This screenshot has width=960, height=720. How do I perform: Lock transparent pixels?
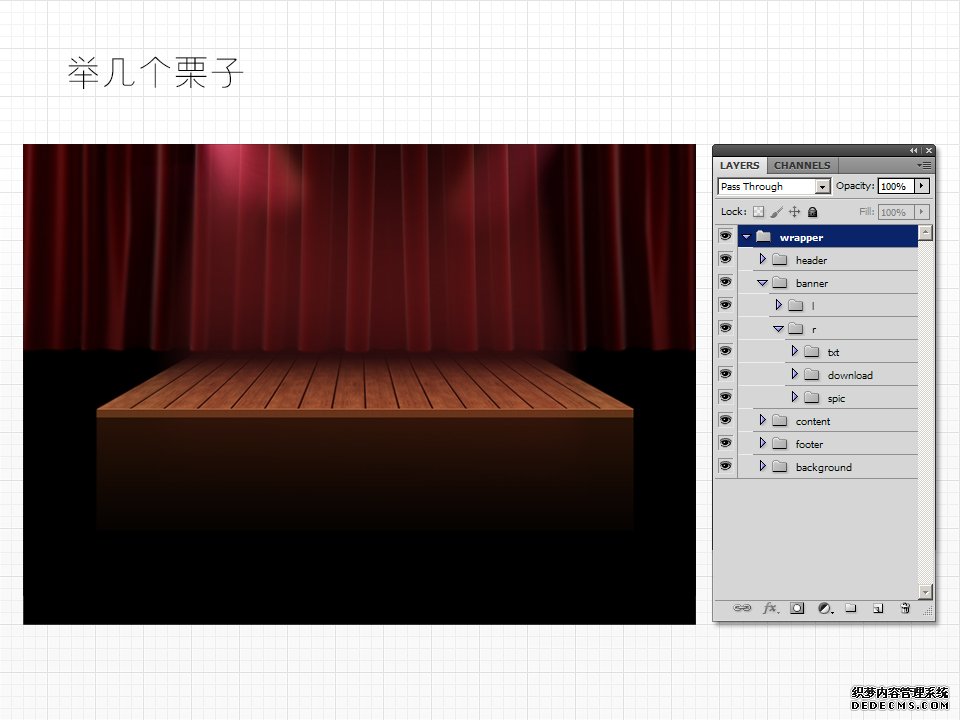pos(759,212)
